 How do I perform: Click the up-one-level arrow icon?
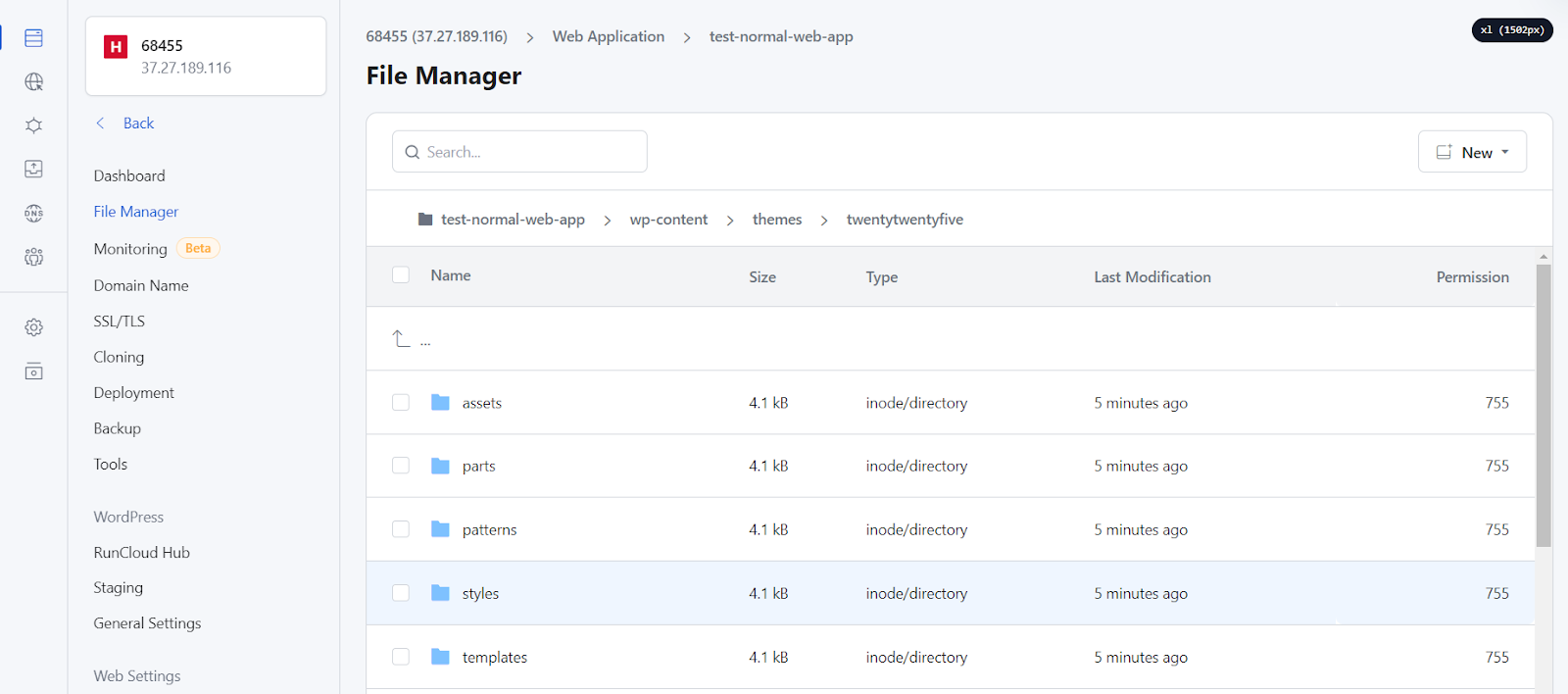pos(401,339)
